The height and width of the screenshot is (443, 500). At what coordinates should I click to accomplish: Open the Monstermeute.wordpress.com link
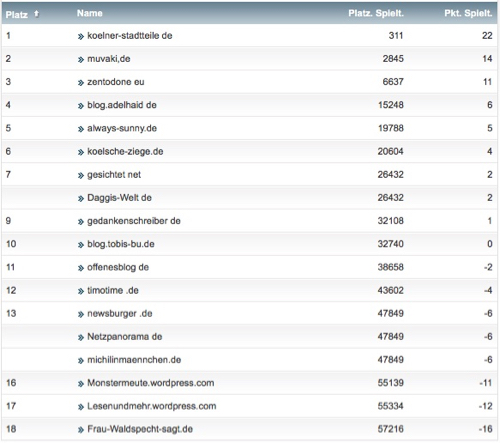point(151,383)
